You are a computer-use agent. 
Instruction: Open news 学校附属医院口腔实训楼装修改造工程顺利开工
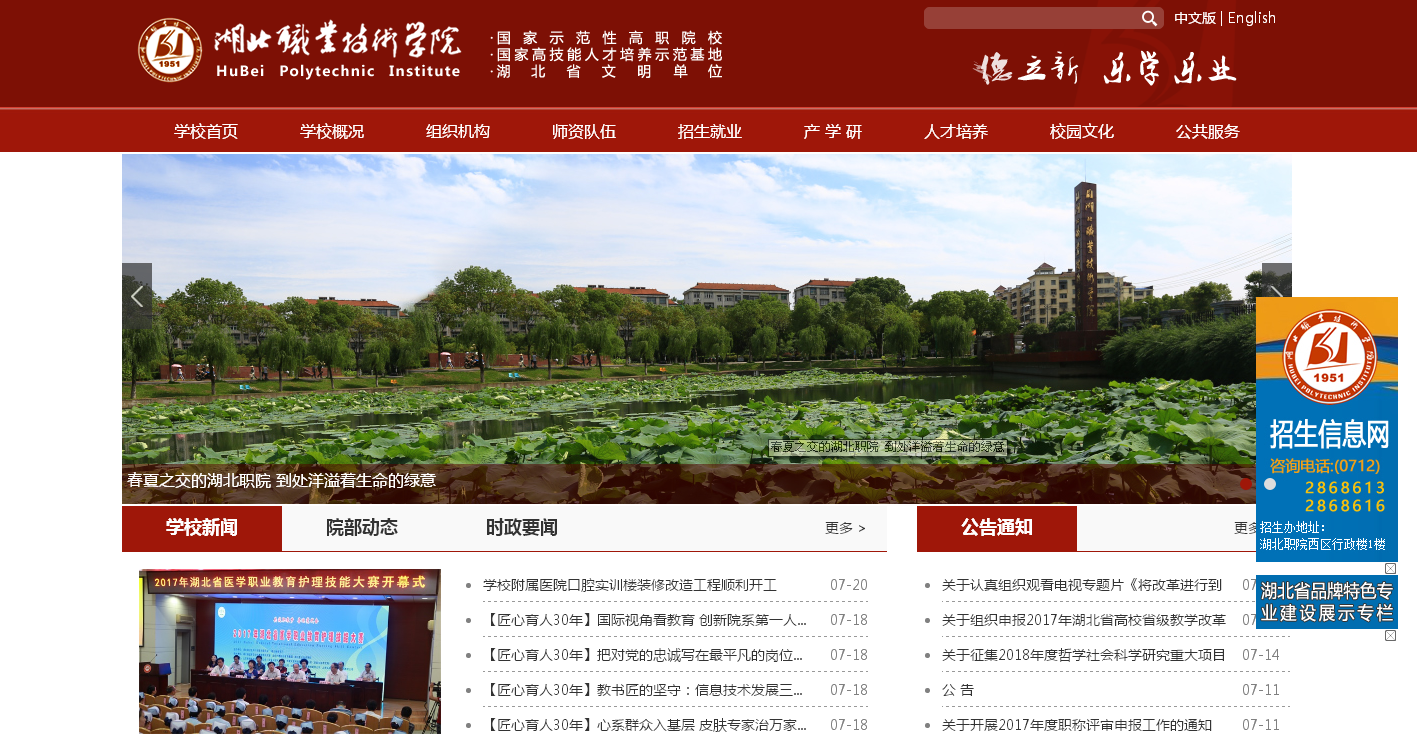pyautogui.click(x=630, y=585)
